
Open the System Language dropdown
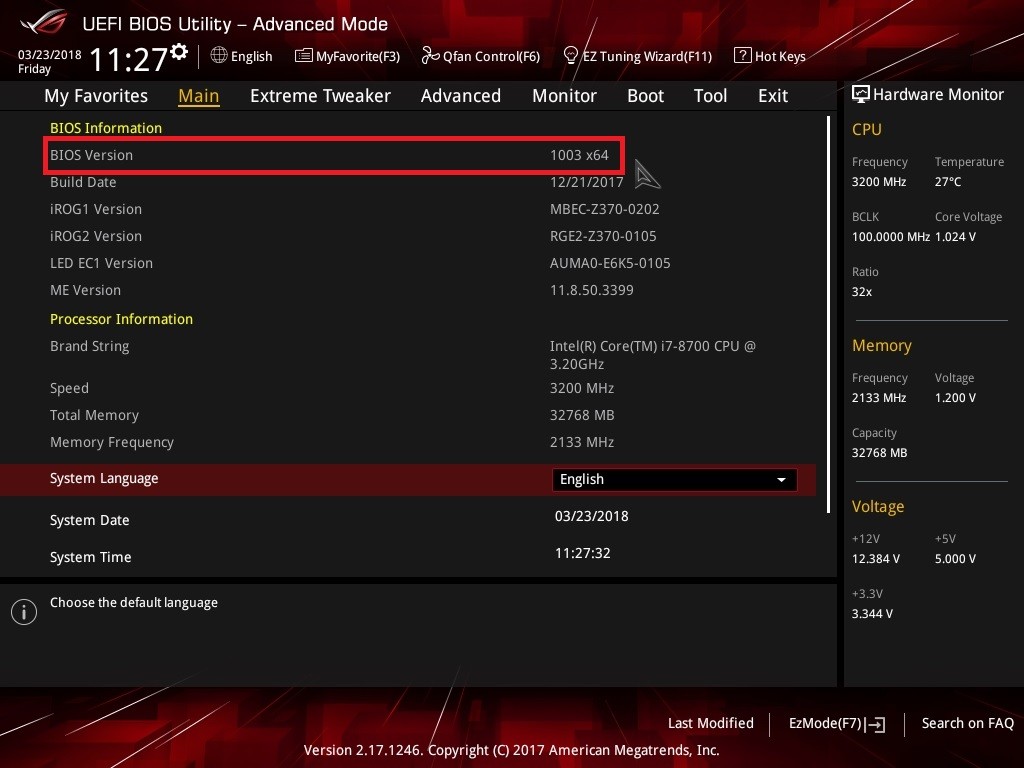point(674,479)
